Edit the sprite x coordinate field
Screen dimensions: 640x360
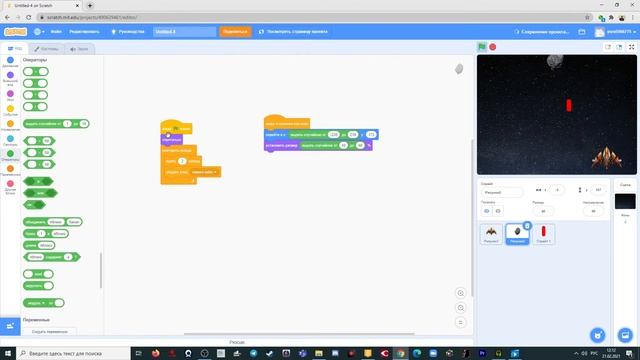pos(557,190)
